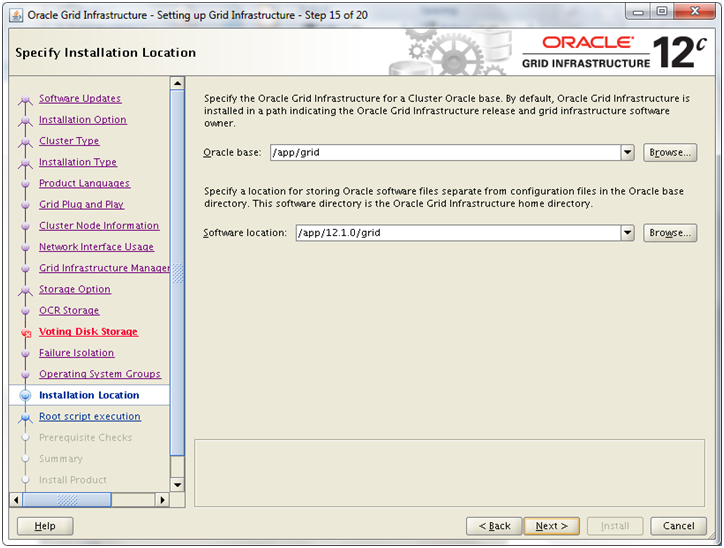Image resolution: width=724 pixels, height=548 pixels.
Task: Click the step list scroll down arrow
Action: 177,485
